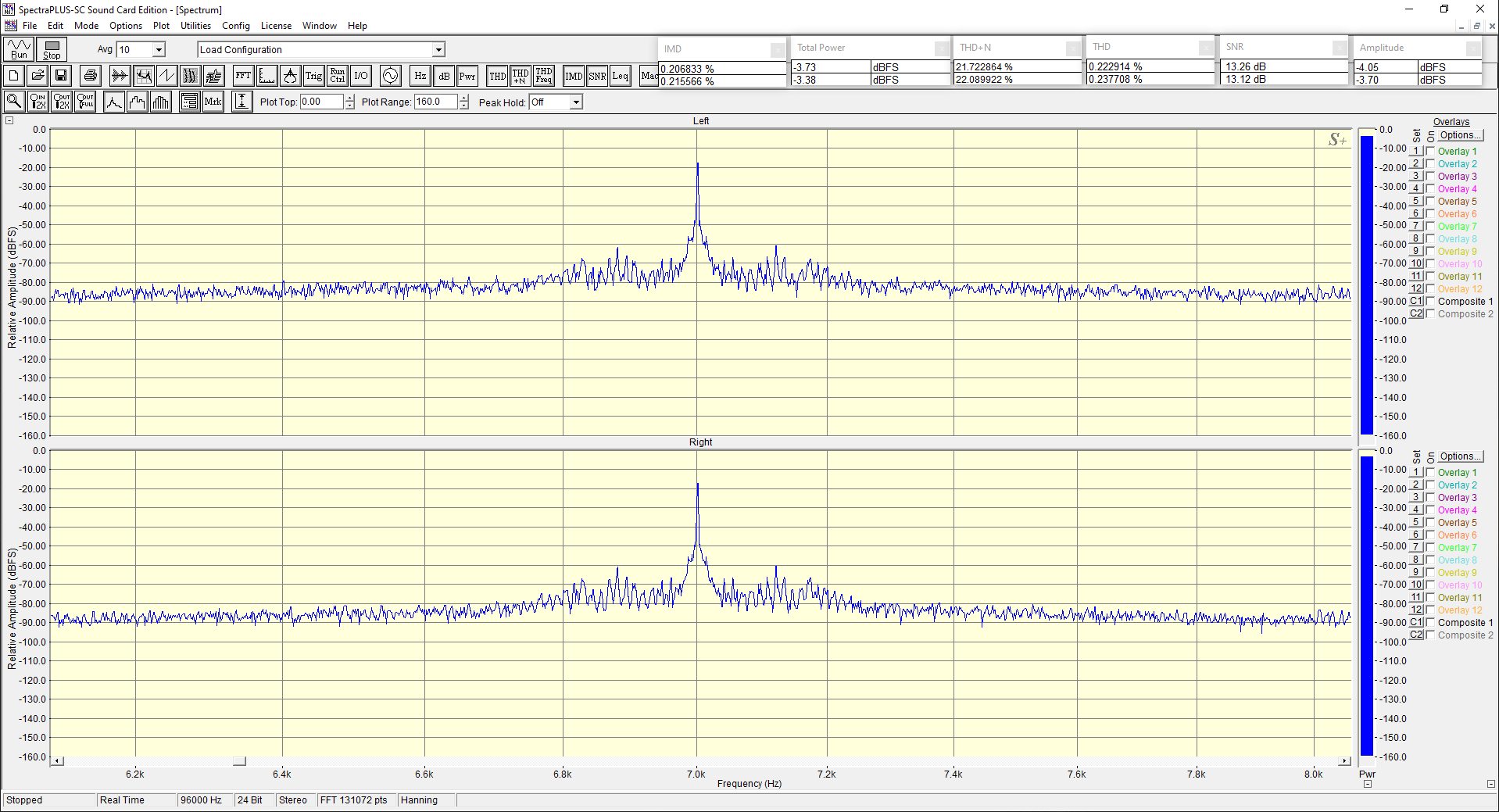Click the vertical auto-scale arrow icon
This screenshot has width=1499, height=812.
(x=242, y=102)
